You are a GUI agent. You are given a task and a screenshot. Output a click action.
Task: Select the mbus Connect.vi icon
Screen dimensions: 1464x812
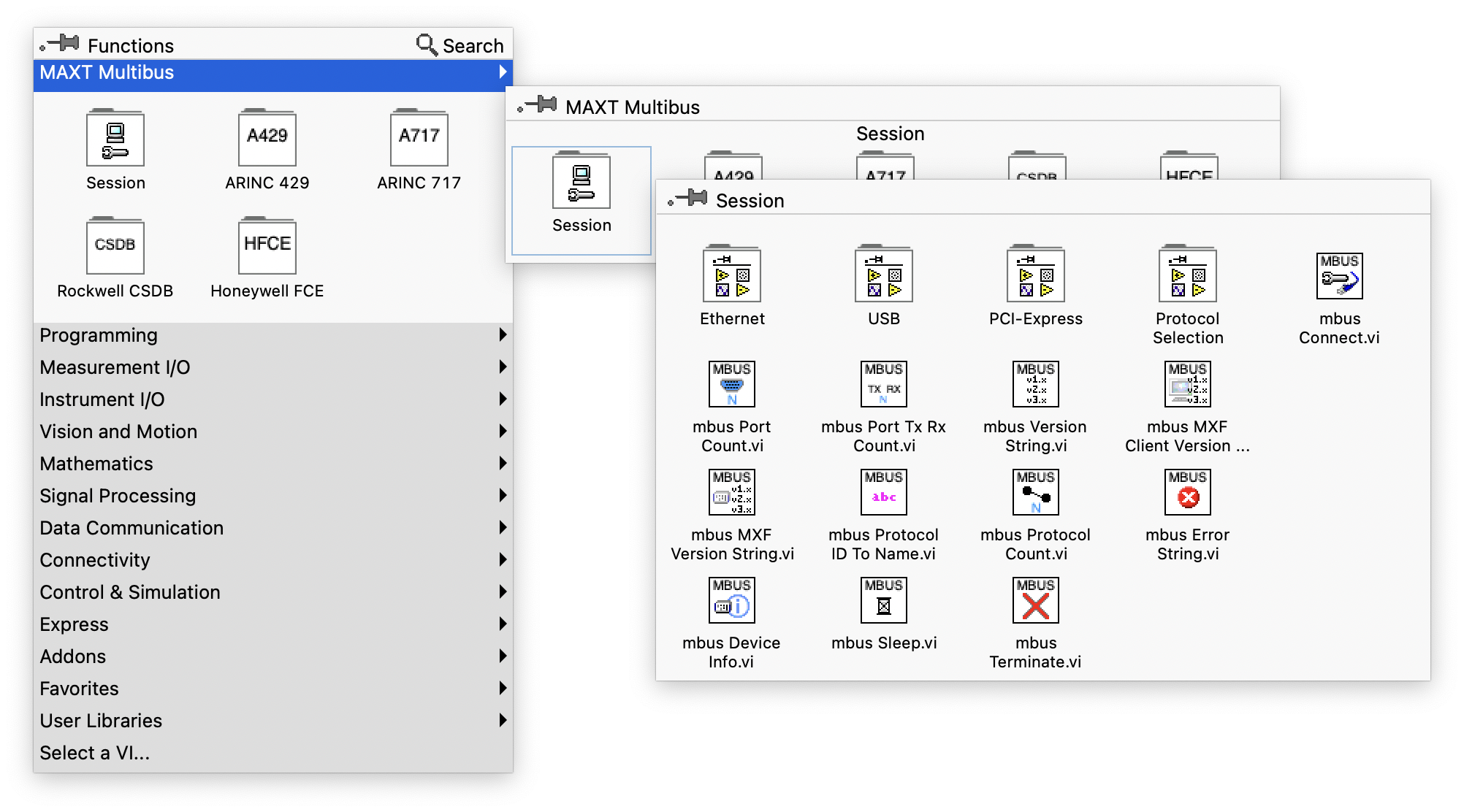click(x=1340, y=276)
